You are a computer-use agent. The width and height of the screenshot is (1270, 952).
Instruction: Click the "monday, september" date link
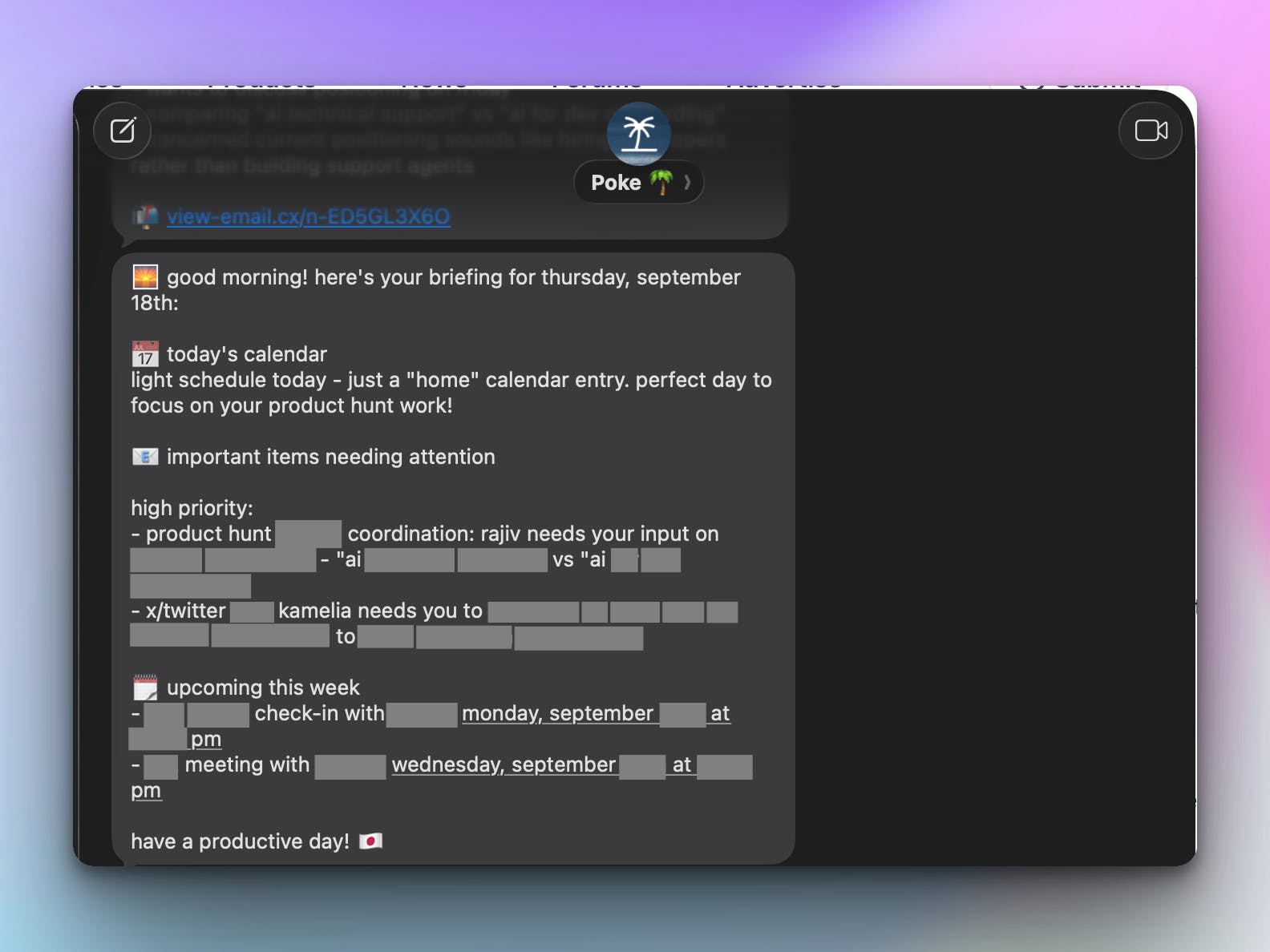(557, 713)
